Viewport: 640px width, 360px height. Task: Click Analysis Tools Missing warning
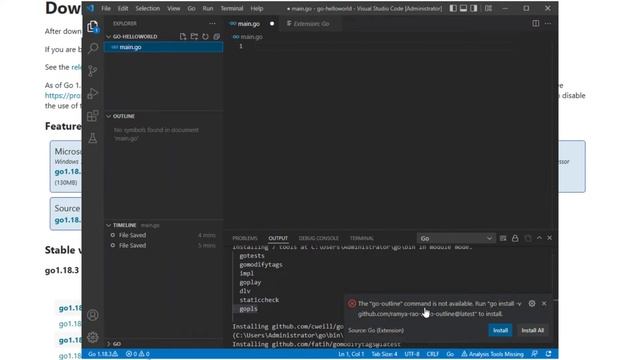click(492, 354)
